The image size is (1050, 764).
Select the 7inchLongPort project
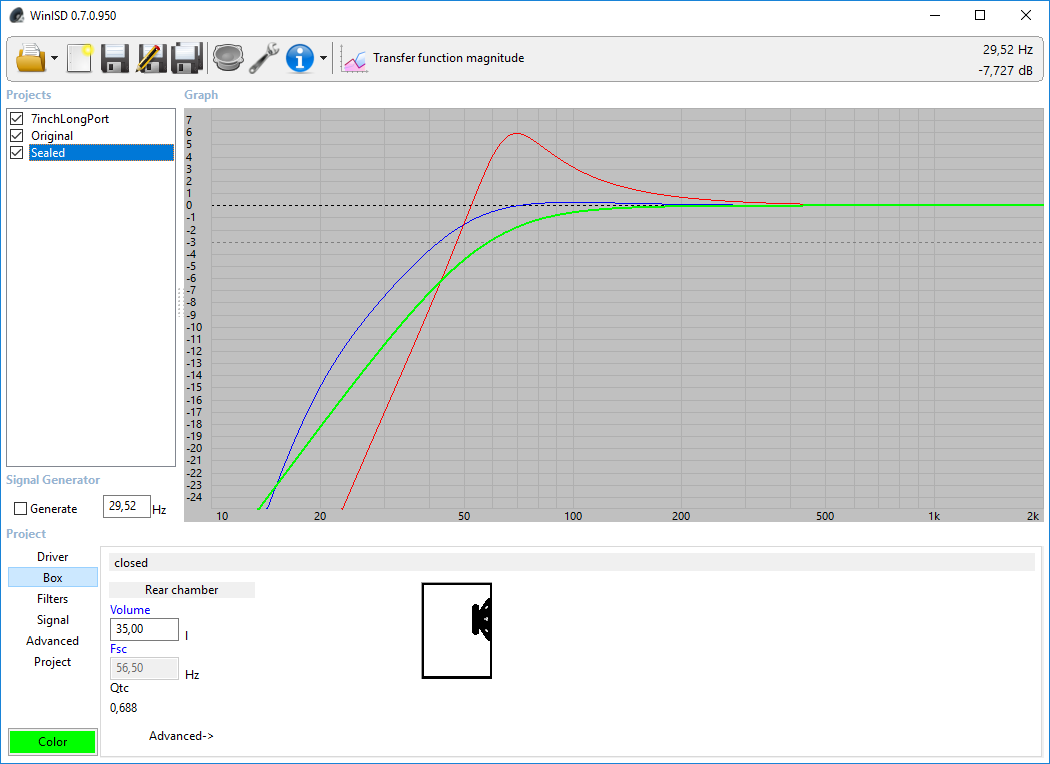(x=70, y=119)
